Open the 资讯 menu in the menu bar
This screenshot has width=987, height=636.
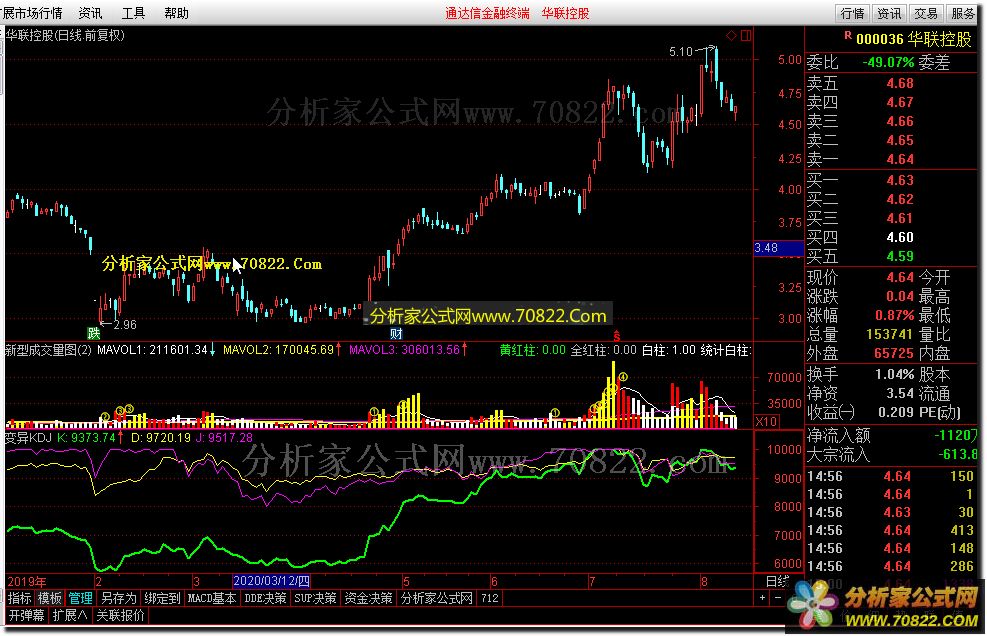tap(91, 13)
